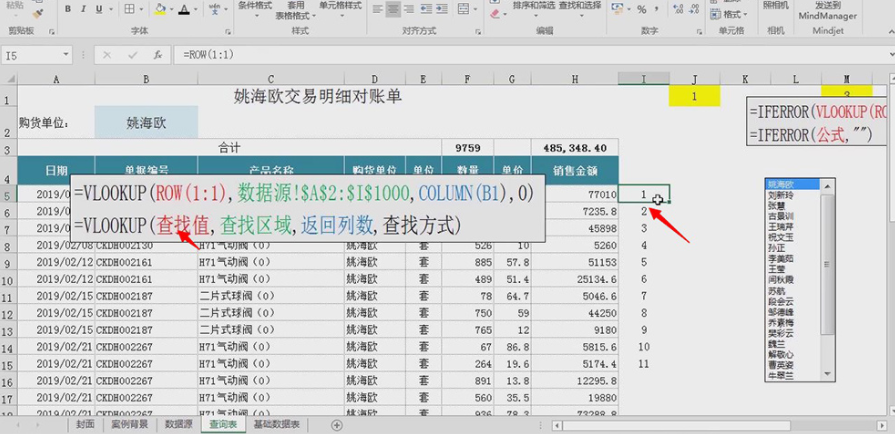Decrease decimal places
This screenshot has height=434, width=895.
point(695,9)
